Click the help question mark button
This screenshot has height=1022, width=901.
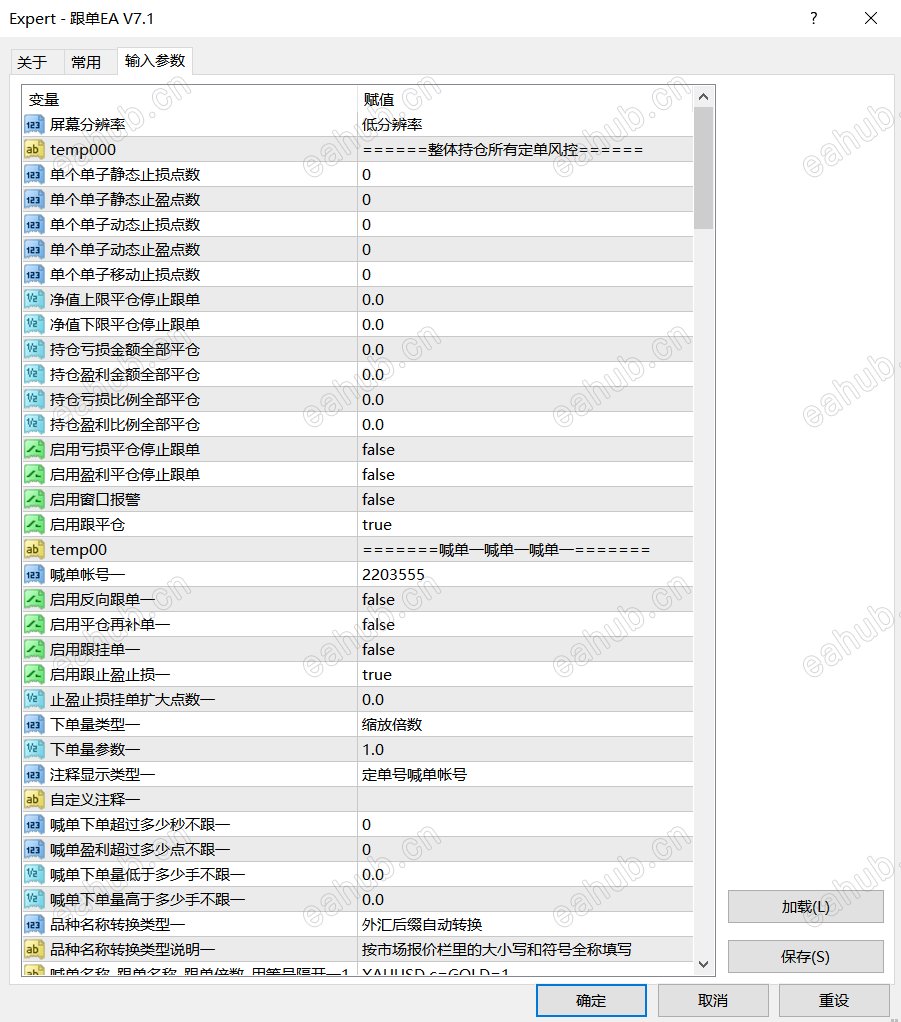(814, 18)
